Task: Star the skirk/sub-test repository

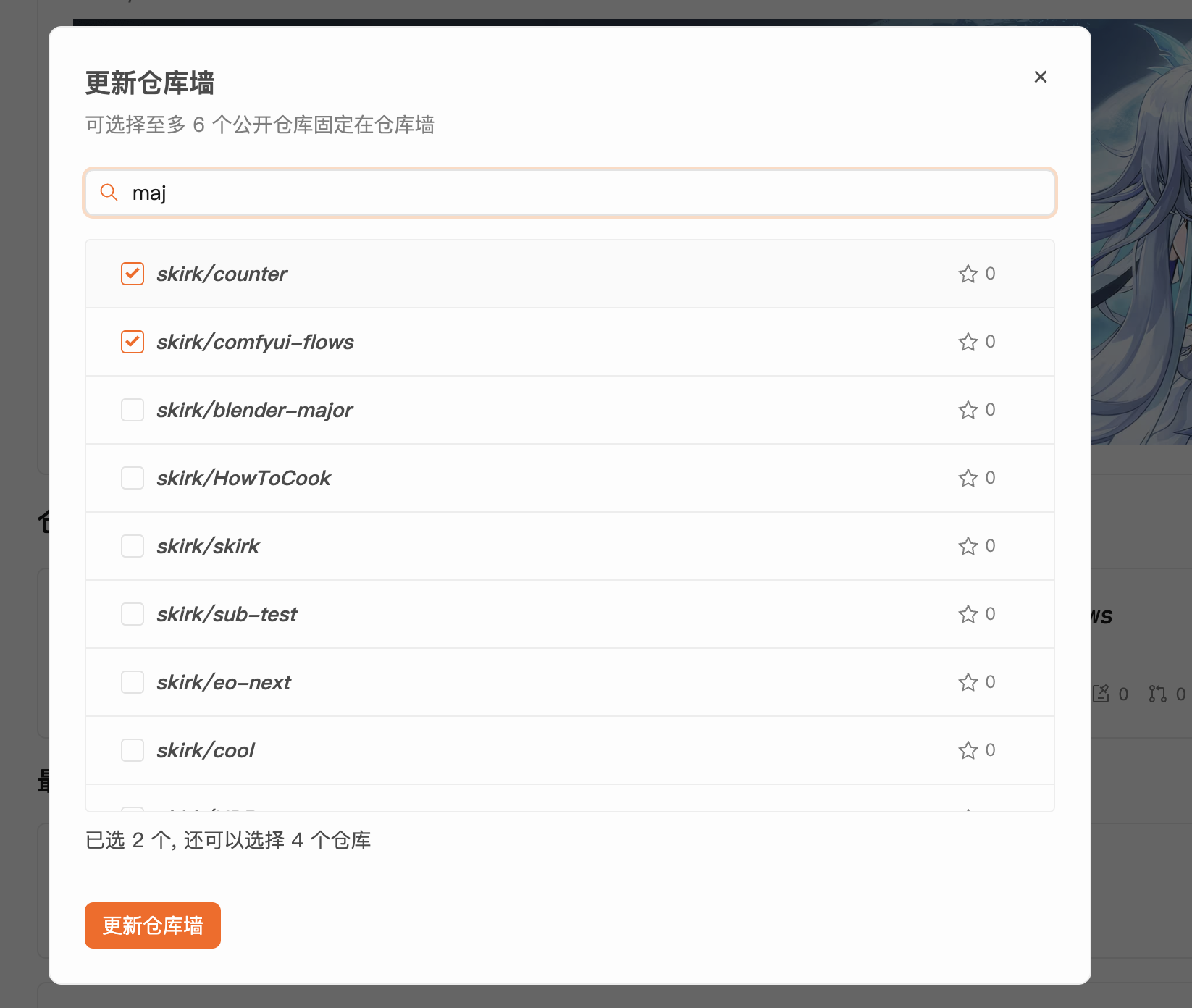Action: (x=968, y=614)
